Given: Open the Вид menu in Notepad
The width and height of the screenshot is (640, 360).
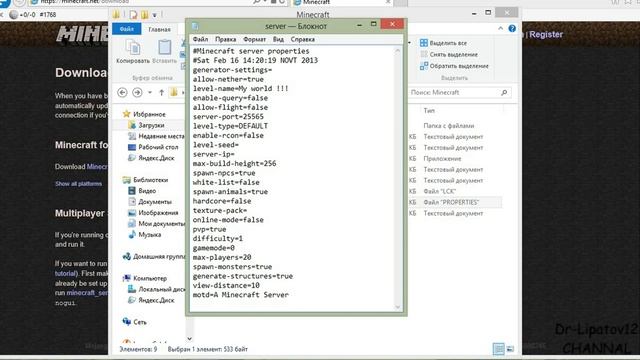Looking at the screenshot, I should coord(278,39).
